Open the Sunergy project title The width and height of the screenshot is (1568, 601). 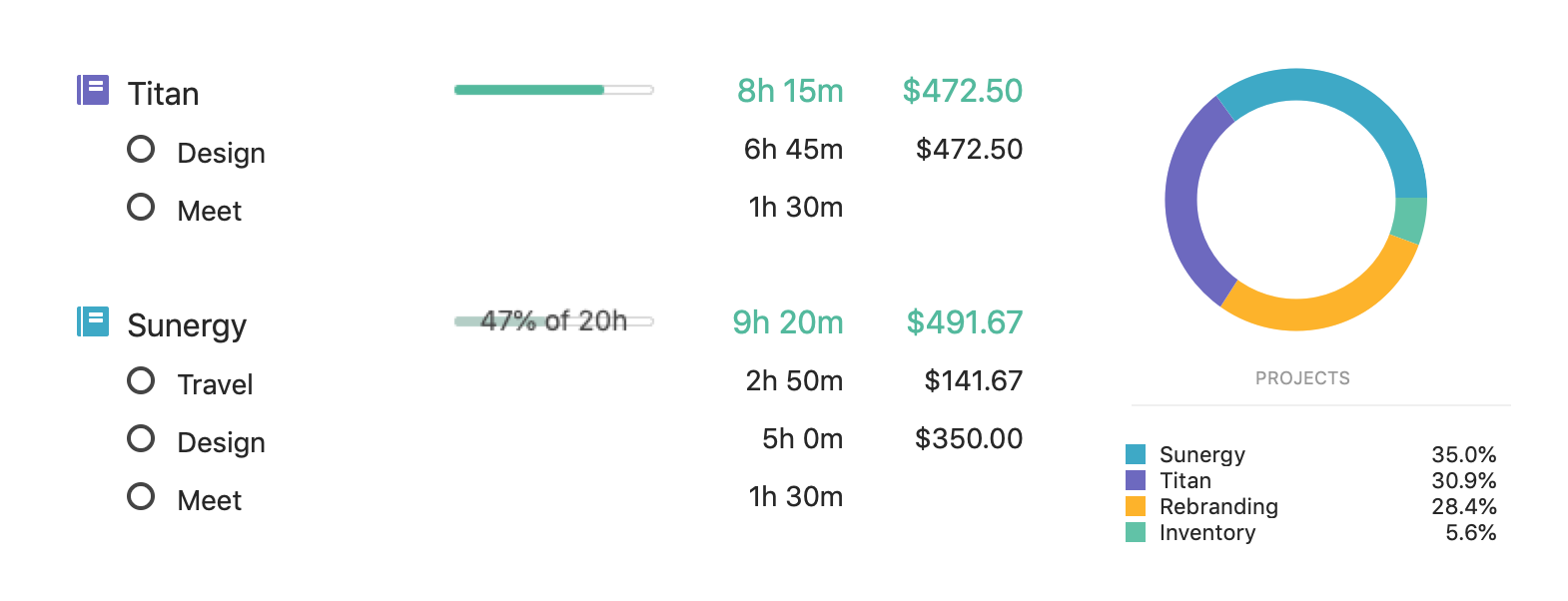click(x=187, y=325)
